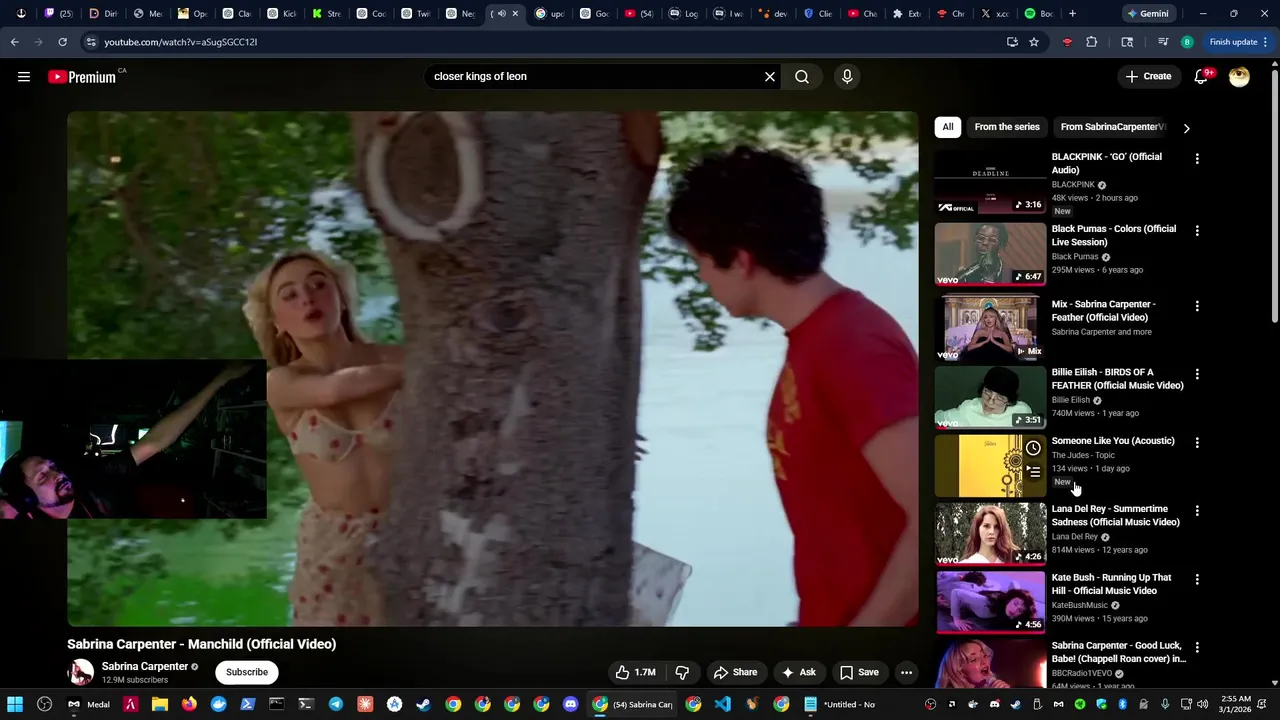Add Someone Like You to Watch Later

(x=1033, y=448)
